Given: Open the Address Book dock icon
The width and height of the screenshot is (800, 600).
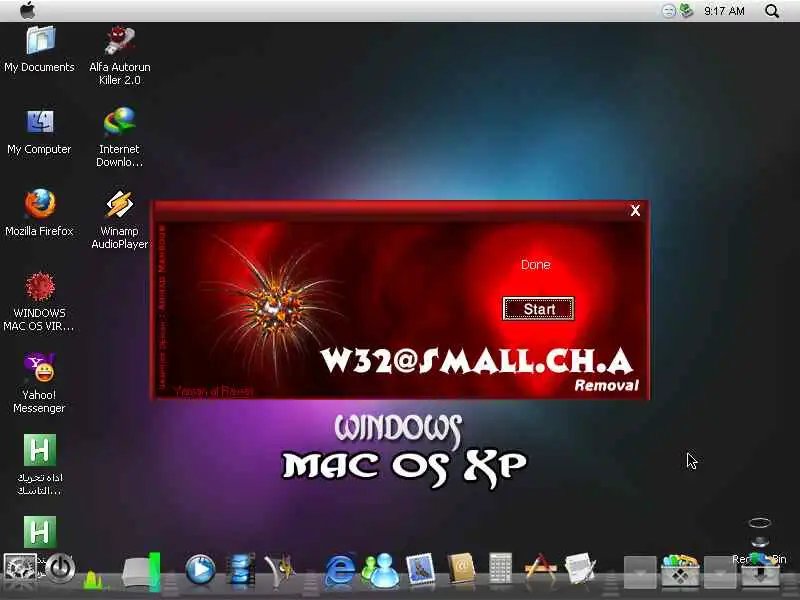Looking at the screenshot, I should coord(461,569).
